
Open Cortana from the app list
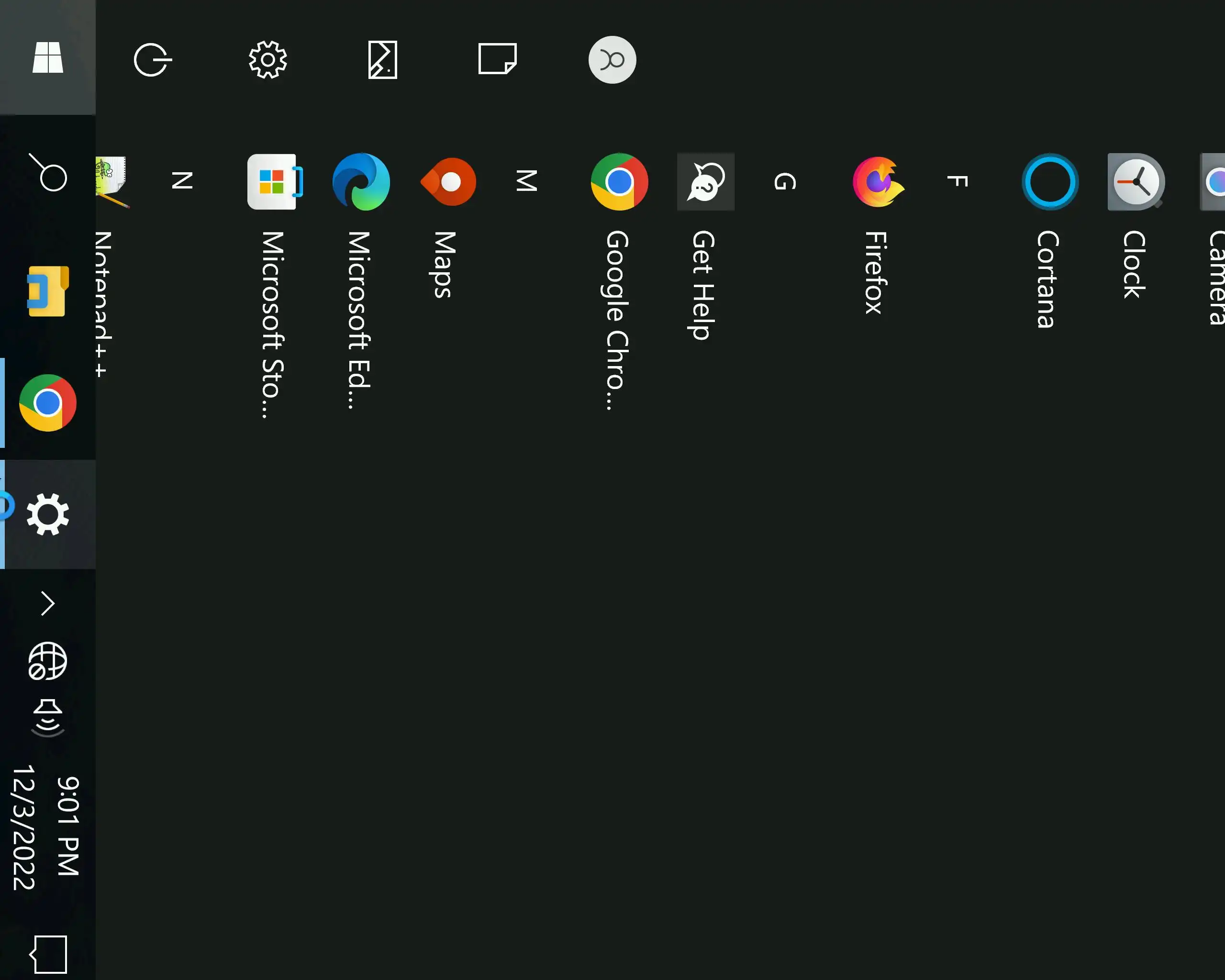coord(1049,182)
